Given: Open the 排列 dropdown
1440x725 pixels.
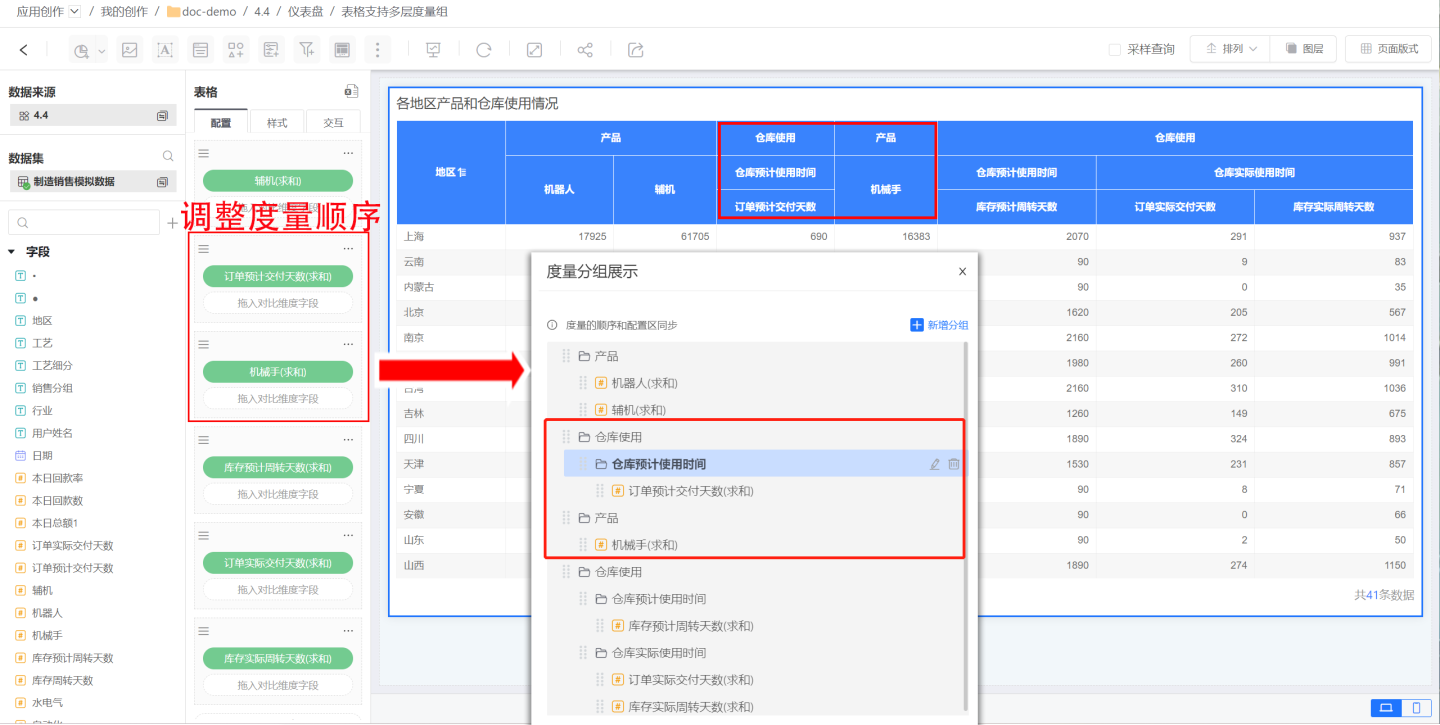Looking at the screenshot, I should [1231, 49].
